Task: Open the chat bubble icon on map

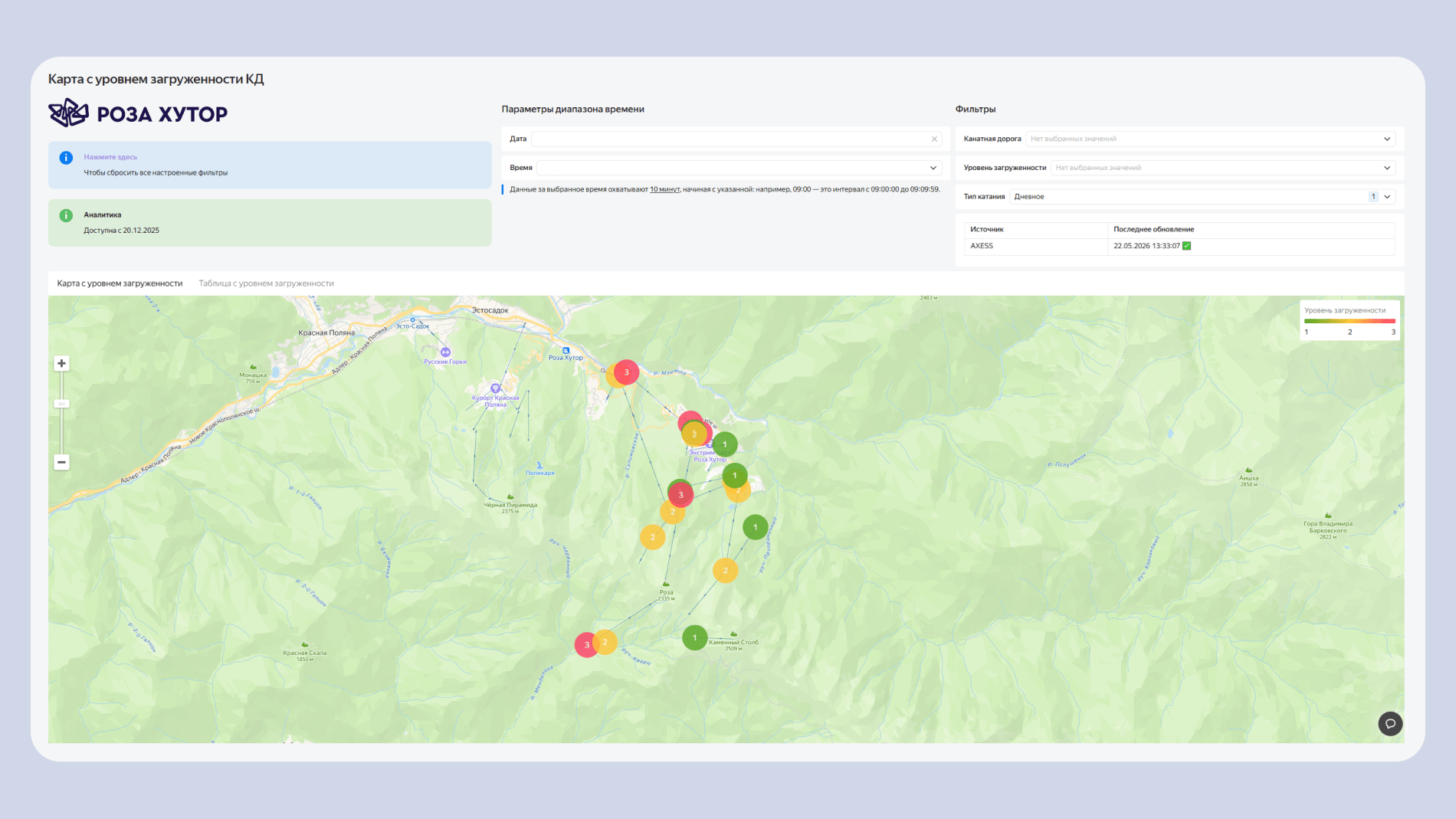Action: point(1390,723)
